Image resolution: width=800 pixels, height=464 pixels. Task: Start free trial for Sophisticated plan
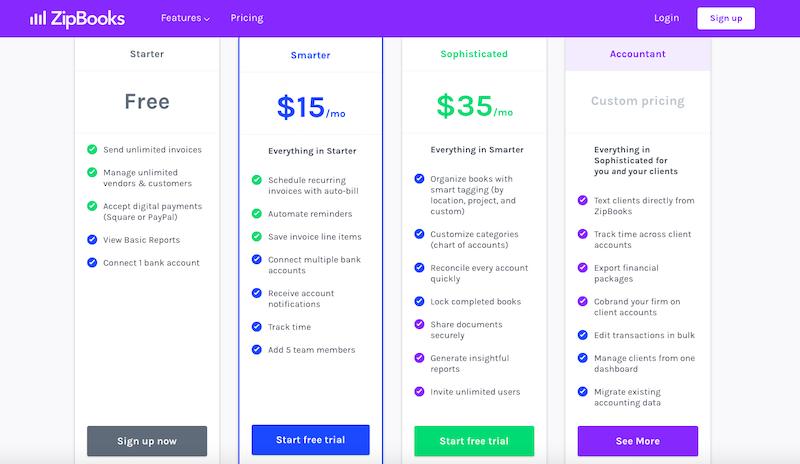click(474, 441)
